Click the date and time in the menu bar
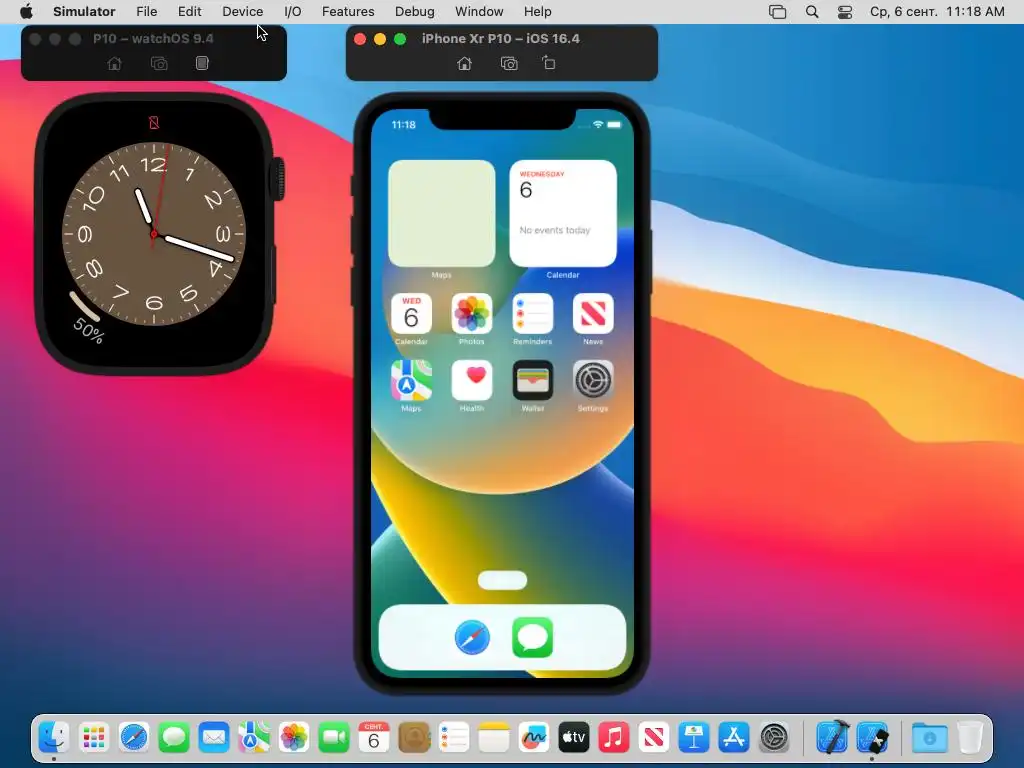The image size is (1024, 768). pos(937,12)
